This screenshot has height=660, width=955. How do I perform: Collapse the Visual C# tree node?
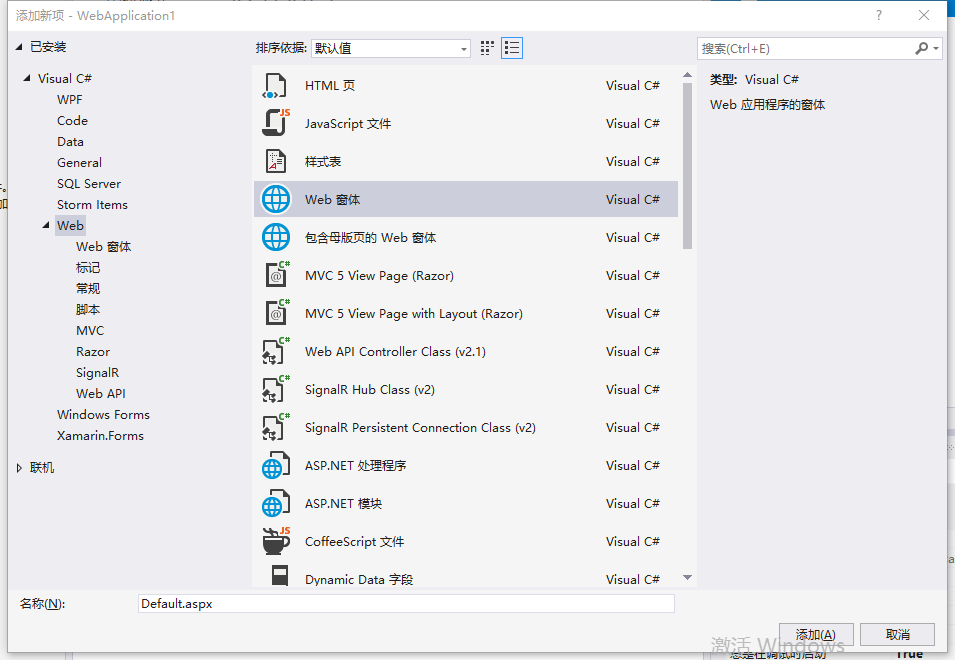(27, 78)
